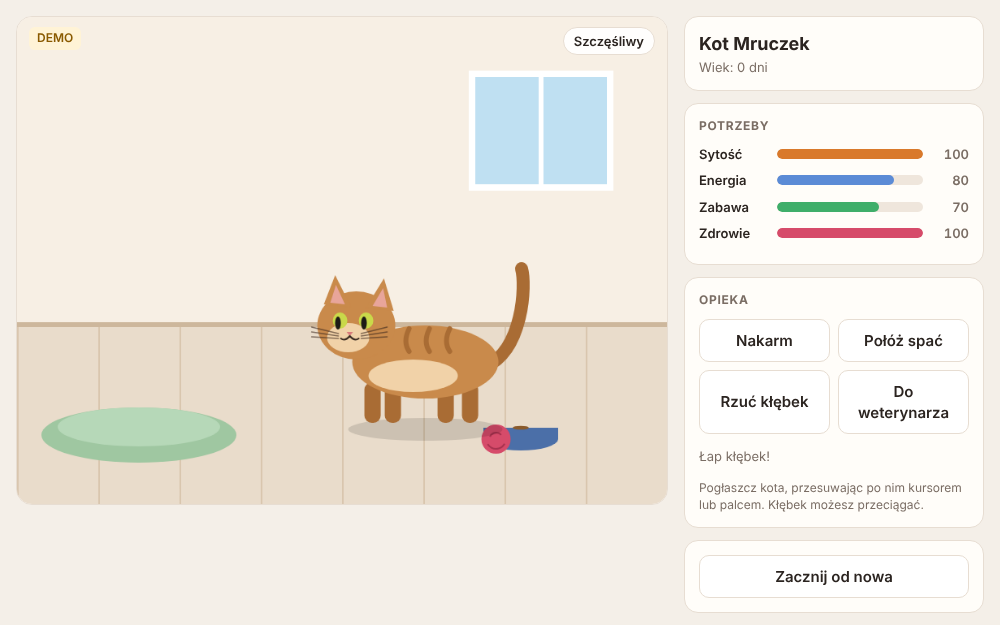Image resolution: width=1000 pixels, height=625 pixels.
Task: Click the Kot Mruczek name heading
Action: coord(754,43)
